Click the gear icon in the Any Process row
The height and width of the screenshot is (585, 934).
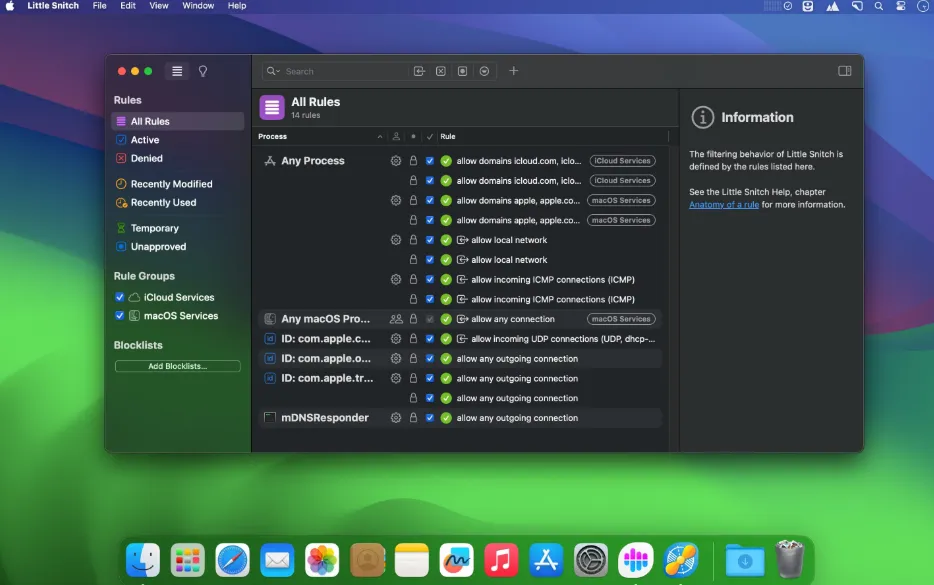click(396, 161)
